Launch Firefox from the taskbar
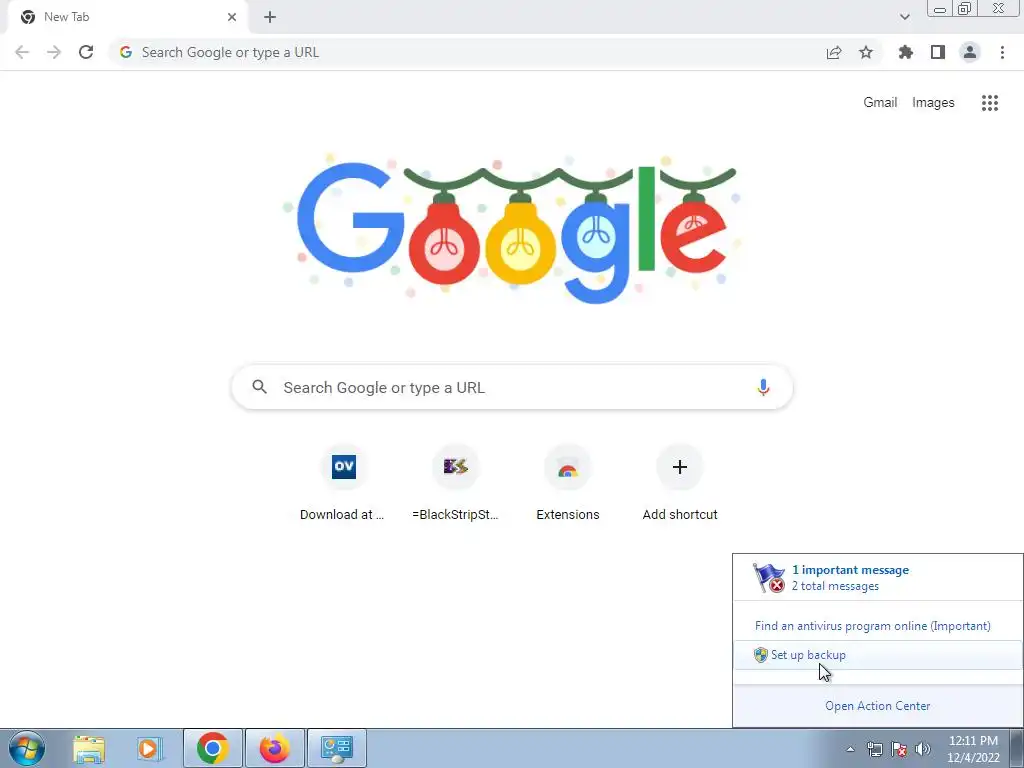This screenshot has width=1024, height=768. 274,748
